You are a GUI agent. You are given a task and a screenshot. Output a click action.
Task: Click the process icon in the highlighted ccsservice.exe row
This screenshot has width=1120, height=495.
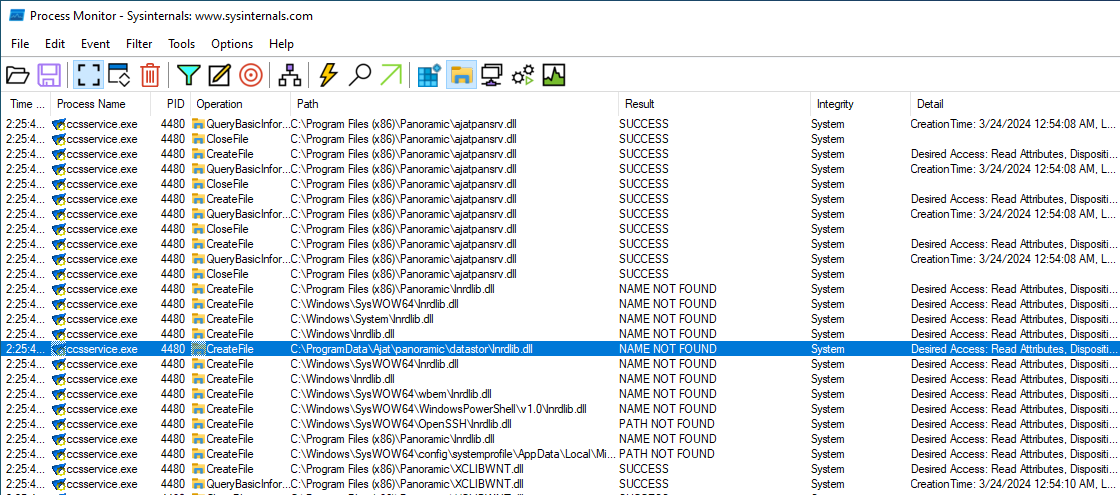58,349
